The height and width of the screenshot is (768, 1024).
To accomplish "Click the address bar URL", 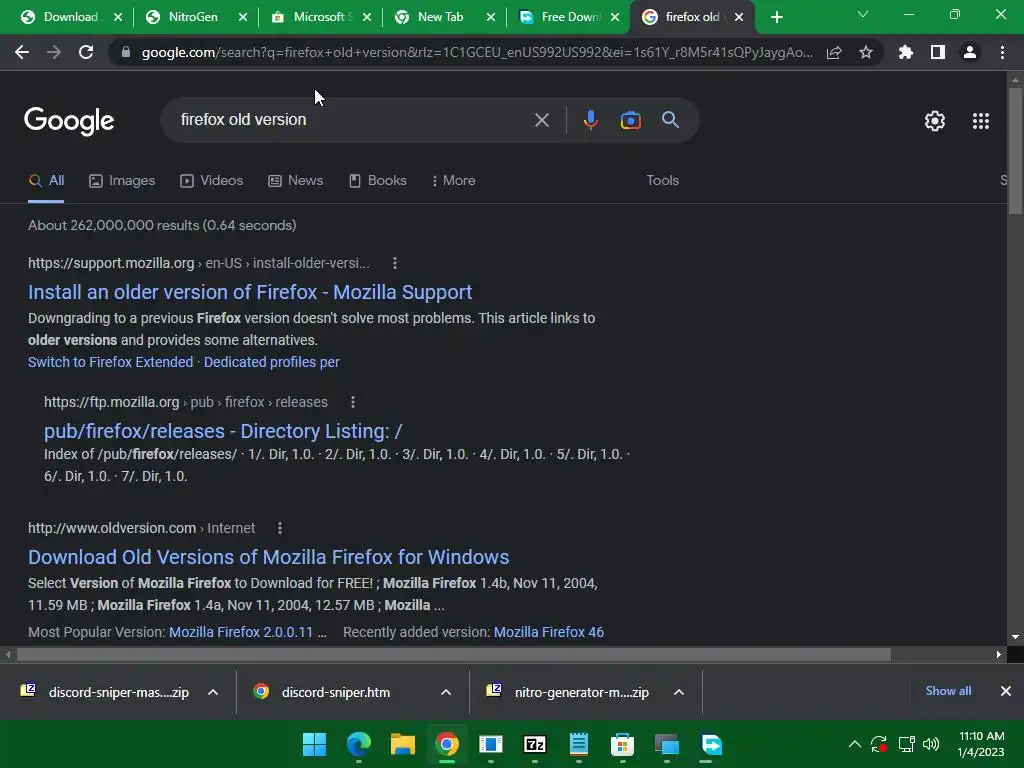I will [x=477, y=52].
